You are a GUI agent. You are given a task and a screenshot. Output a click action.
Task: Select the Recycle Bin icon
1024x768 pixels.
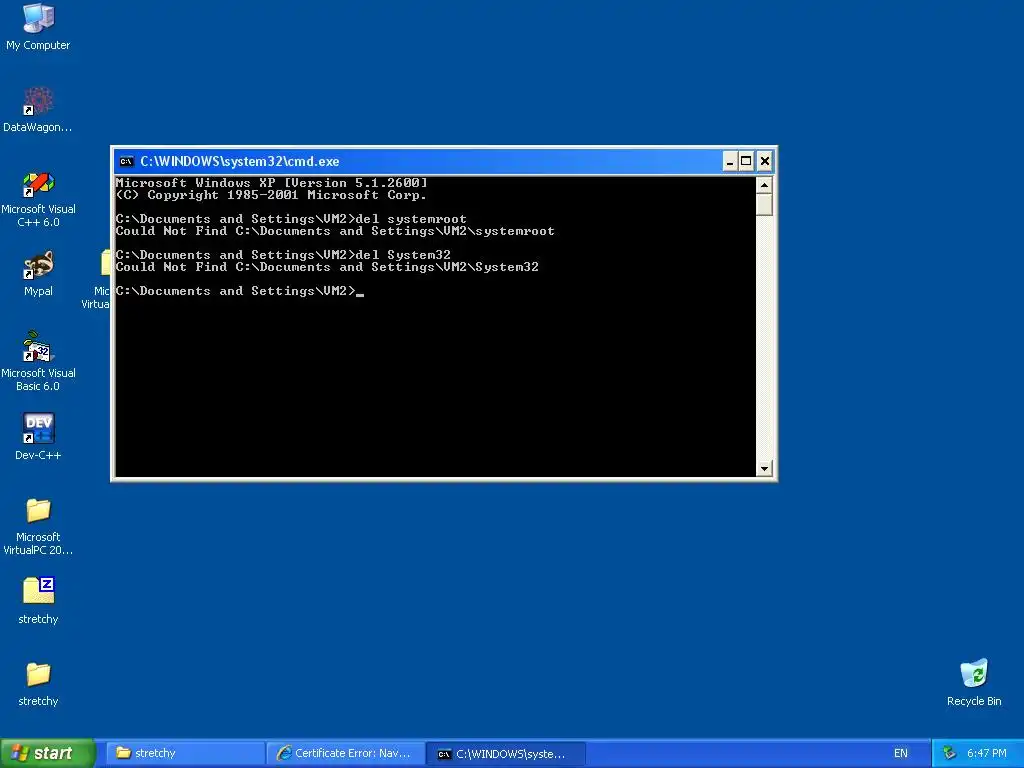[974, 682]
